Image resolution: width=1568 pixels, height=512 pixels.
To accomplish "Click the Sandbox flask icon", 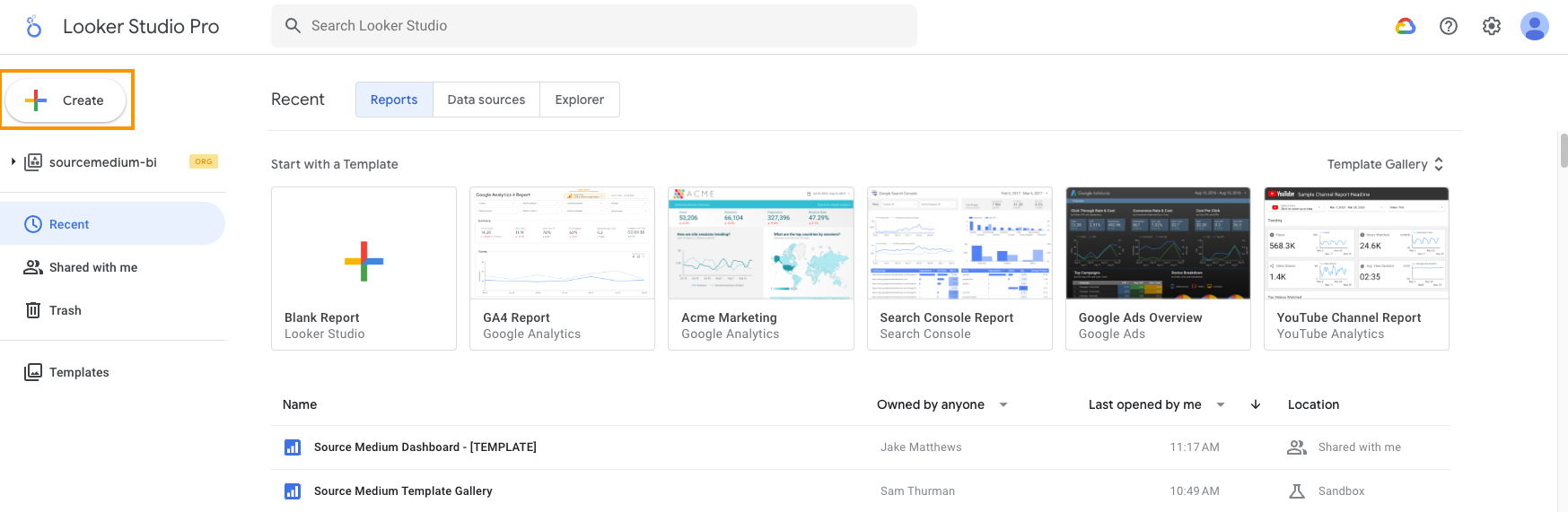I will [x=1297, y=491].
